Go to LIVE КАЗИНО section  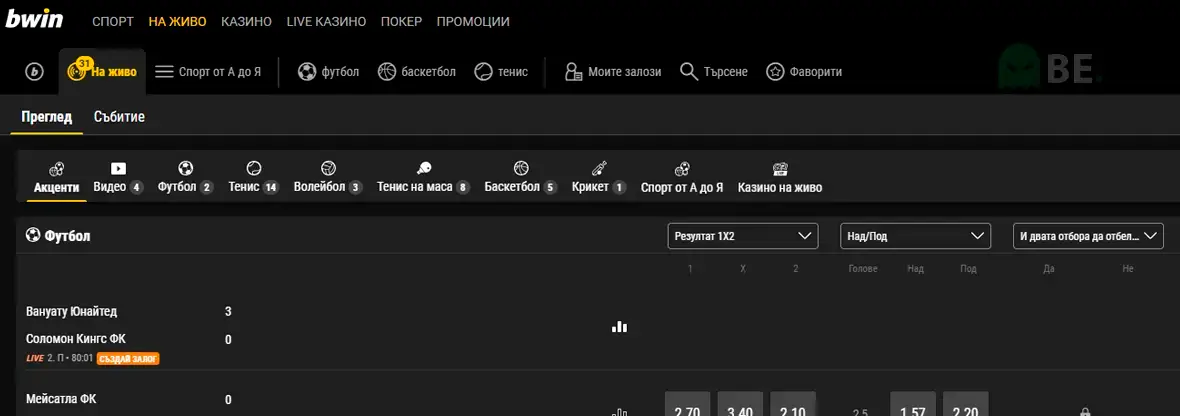click(327, 22)
